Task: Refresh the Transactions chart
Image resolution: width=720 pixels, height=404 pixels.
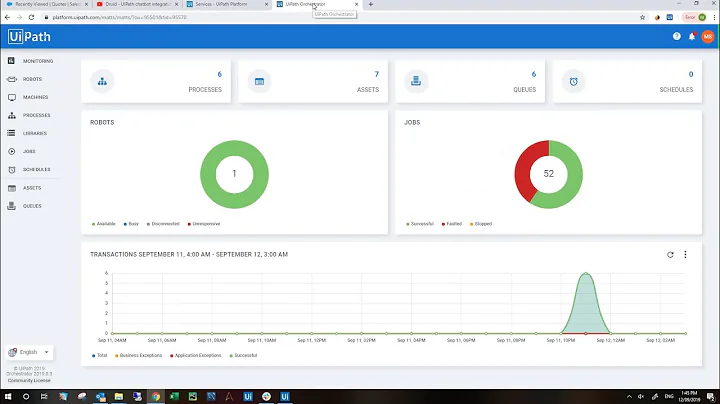Action: [x=670, y=254]
